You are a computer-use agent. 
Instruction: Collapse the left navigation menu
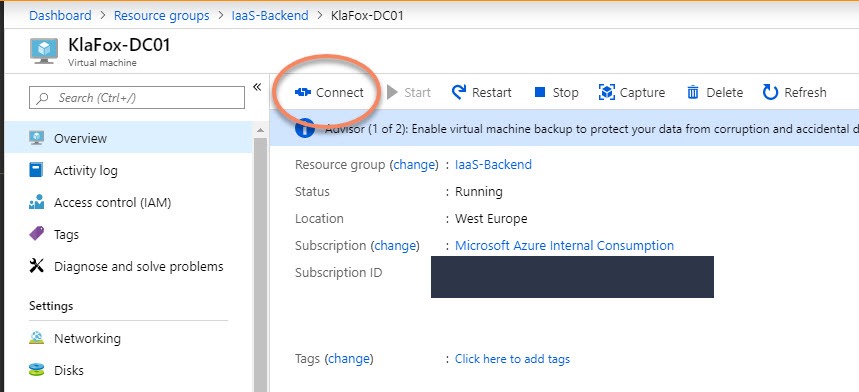pos(257,87)
